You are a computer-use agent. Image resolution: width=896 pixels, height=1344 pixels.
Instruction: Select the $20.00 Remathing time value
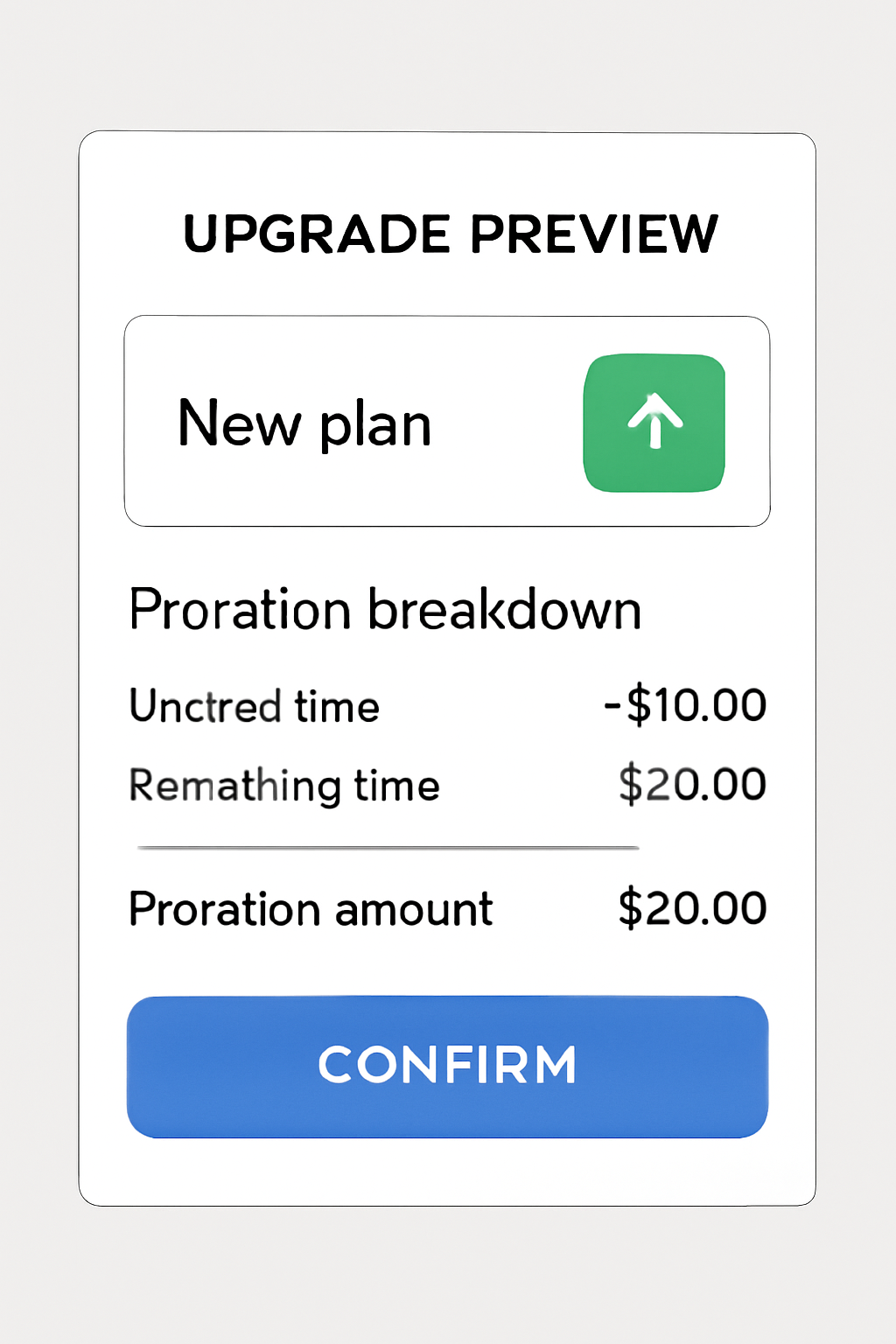692,782
